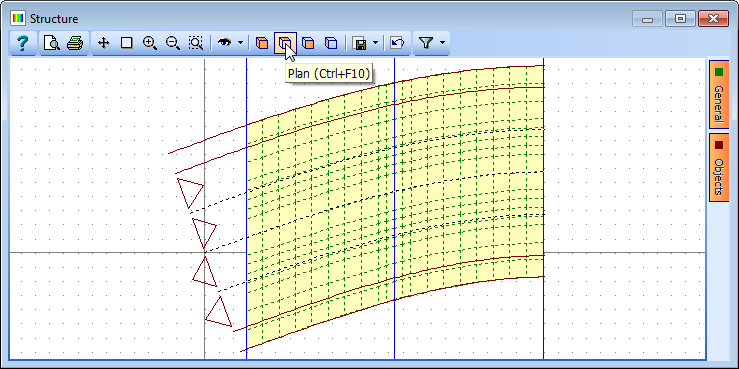Select the Plan view cube icon
The width and height of the screenshot is (739, 369).
pos(285,43)
